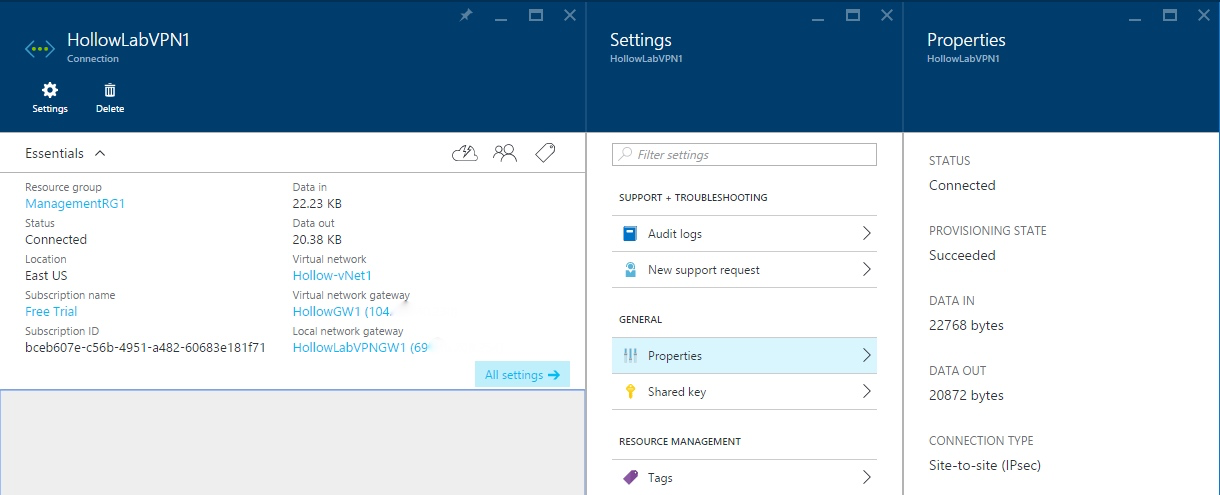Open the HollowLabVPNGW1 local network gateway link
Viewport: 1220px width, 495px height.
point(361,348)
